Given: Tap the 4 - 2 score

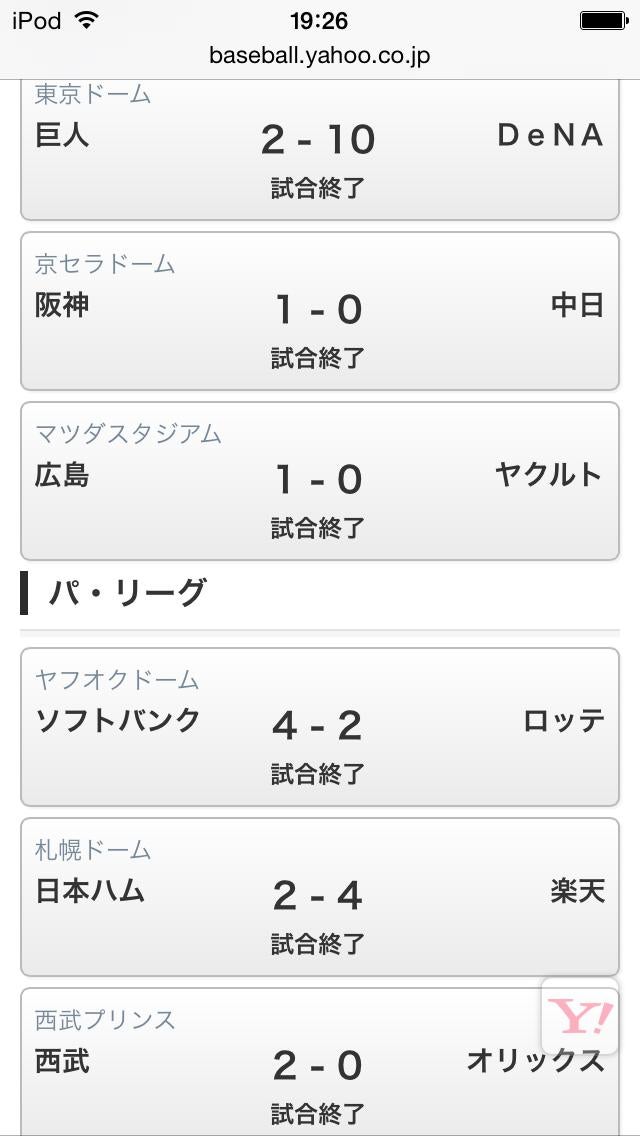Looking at the screenshot, I should pos(318,726).
